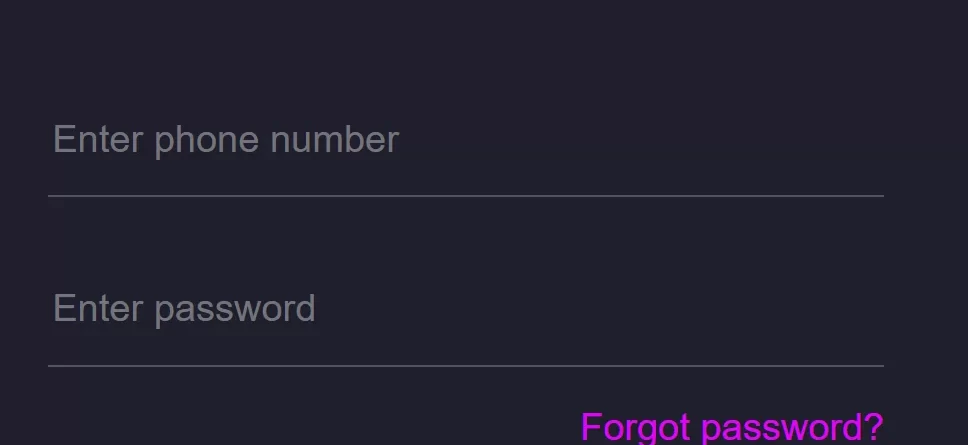968x445 pixels.
Task: Open the Forgot password? link
Action: tap(731, 427)
